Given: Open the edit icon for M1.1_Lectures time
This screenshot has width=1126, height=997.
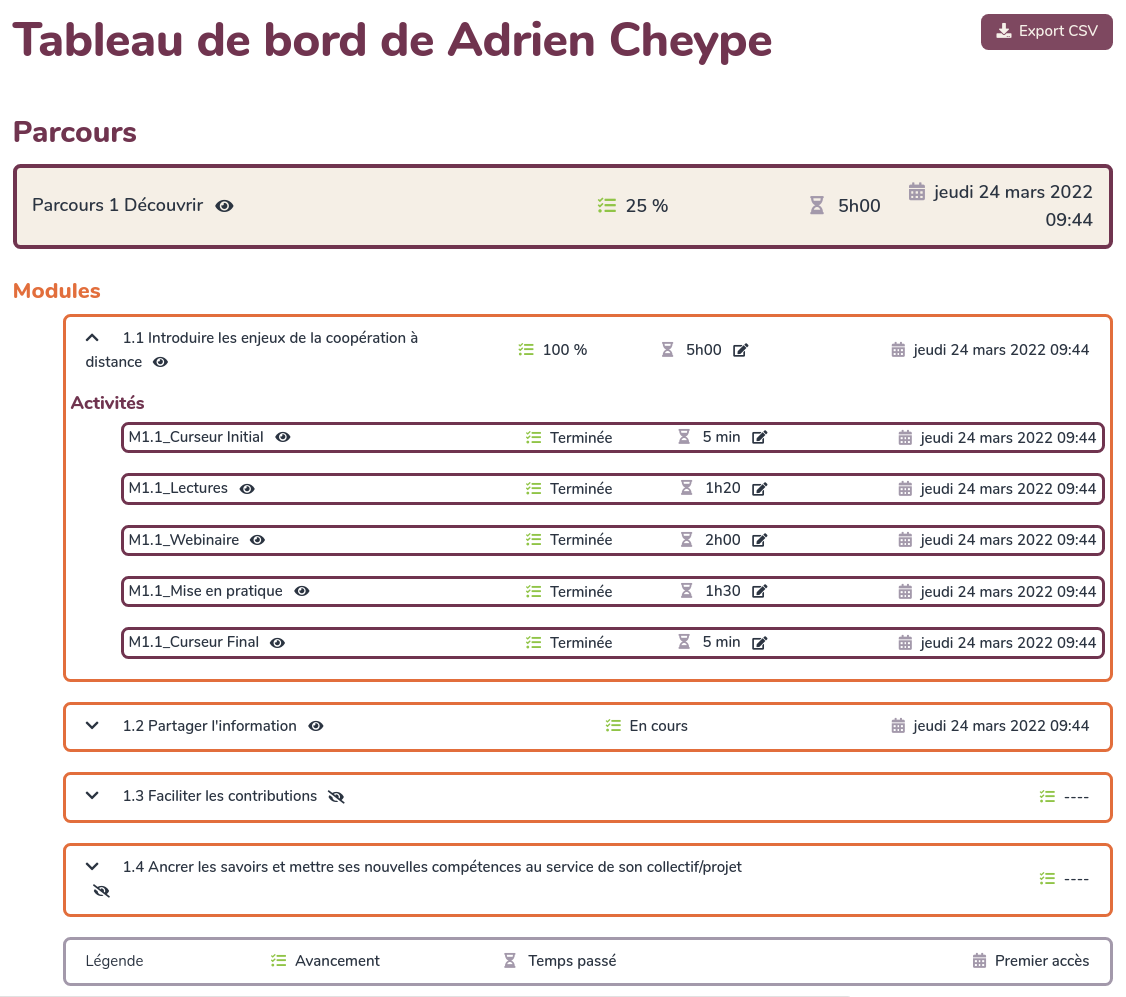Looking at the screenshot, I should tap(760, 488).
